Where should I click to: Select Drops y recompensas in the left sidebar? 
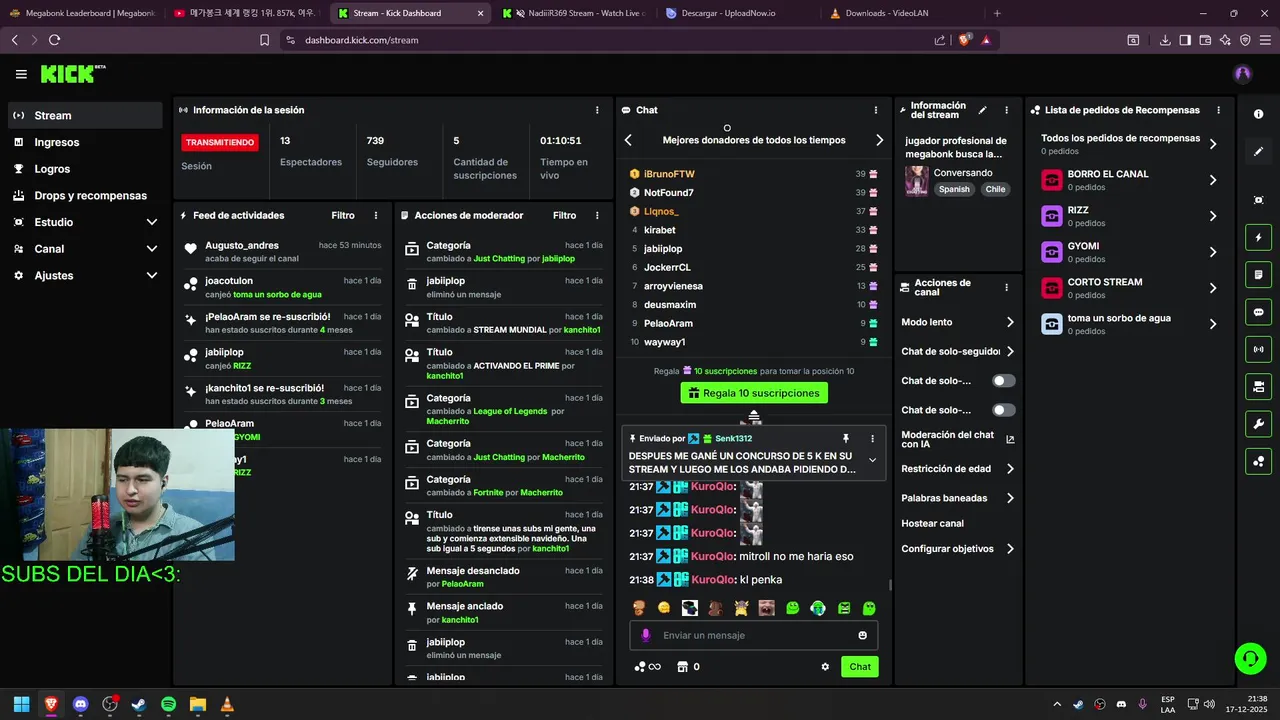tap(85, 196)
